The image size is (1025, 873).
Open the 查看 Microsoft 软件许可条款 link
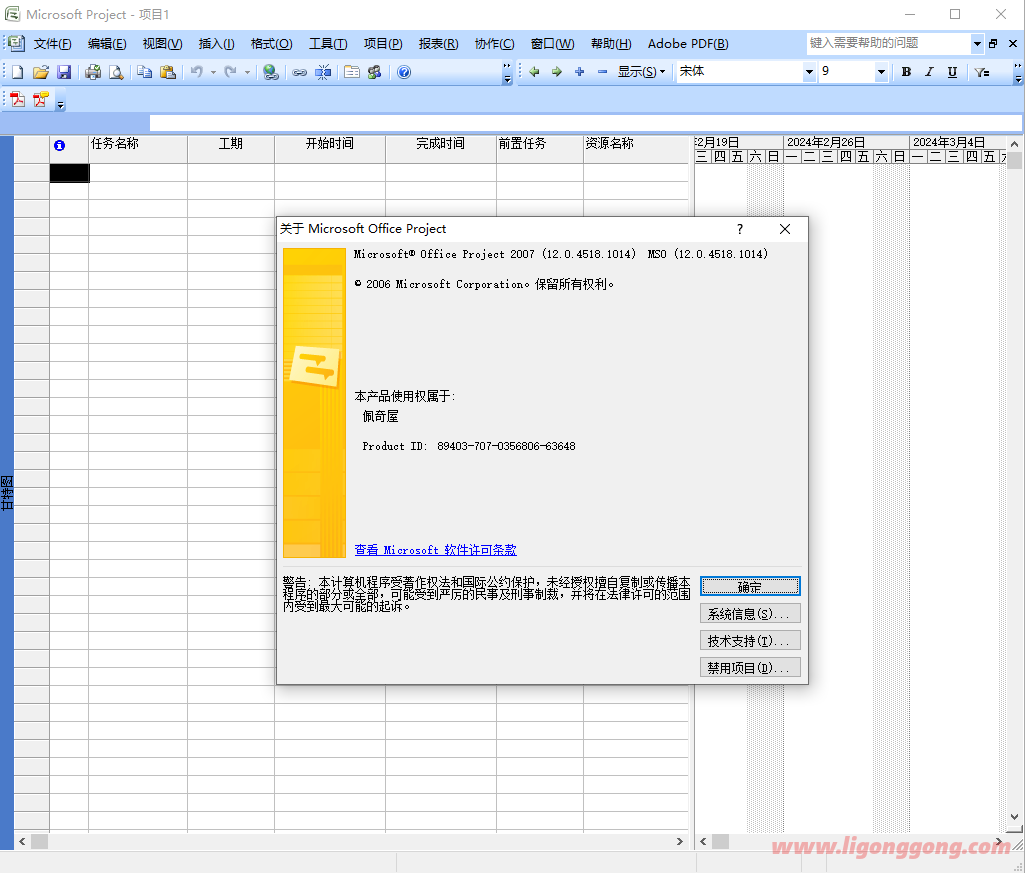coord(435,550)
